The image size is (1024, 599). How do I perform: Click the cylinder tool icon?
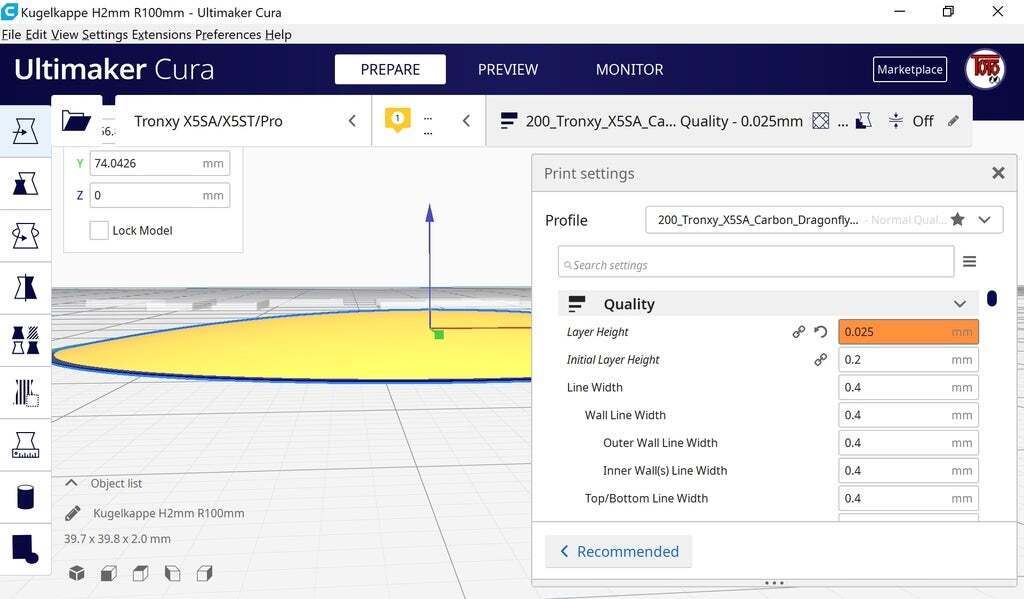pos(25,497)
